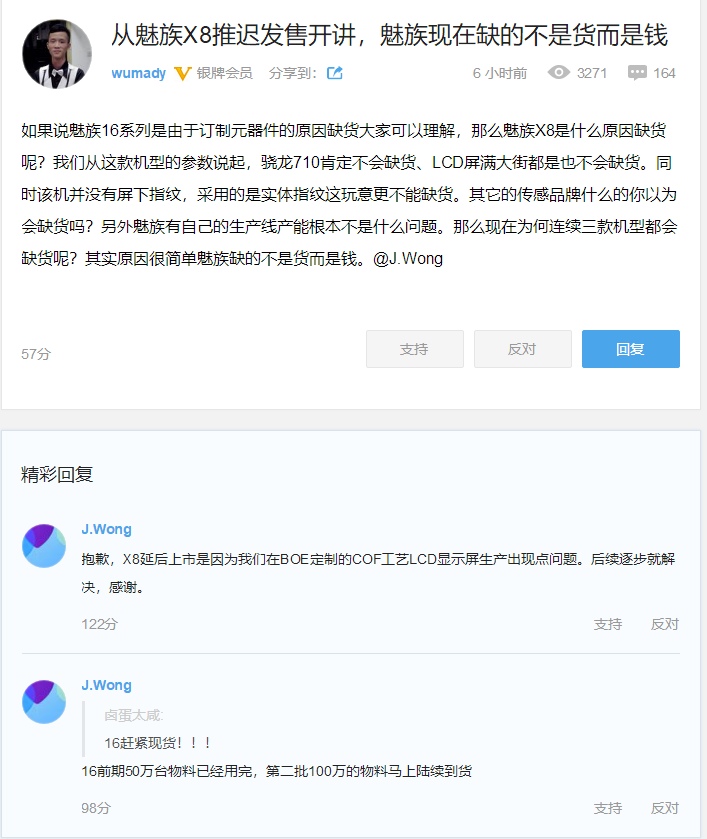Click the 支持 support button
The image size is (707, 839).
414,349
